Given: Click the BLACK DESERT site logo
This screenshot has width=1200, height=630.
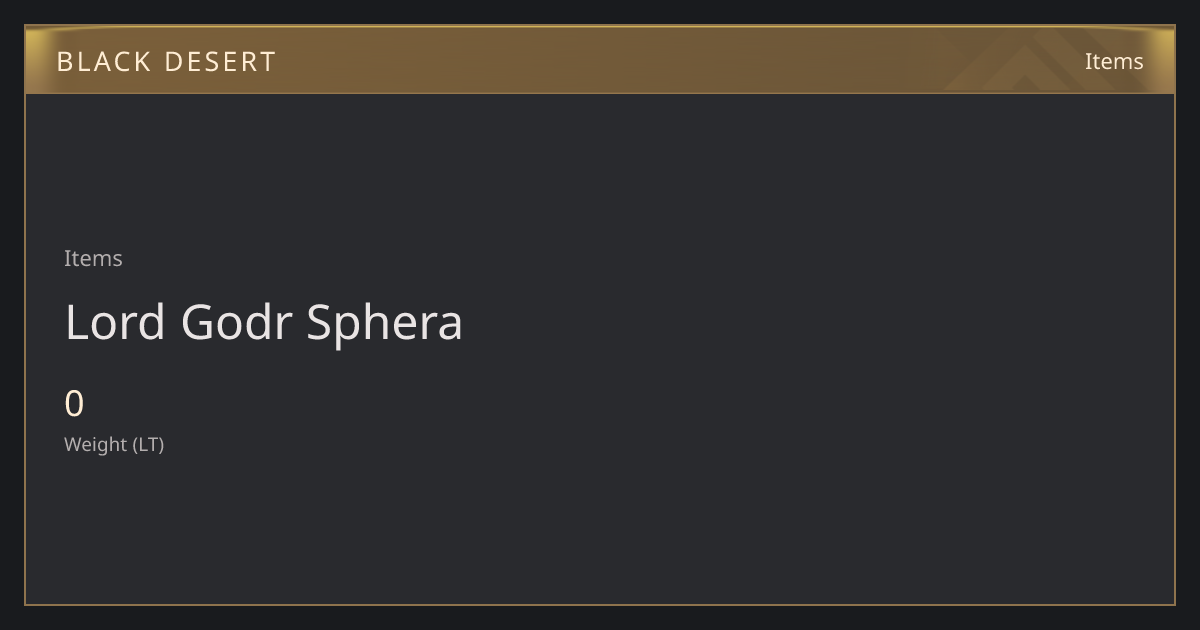Looking at the screenshot, I should [166, 61].
